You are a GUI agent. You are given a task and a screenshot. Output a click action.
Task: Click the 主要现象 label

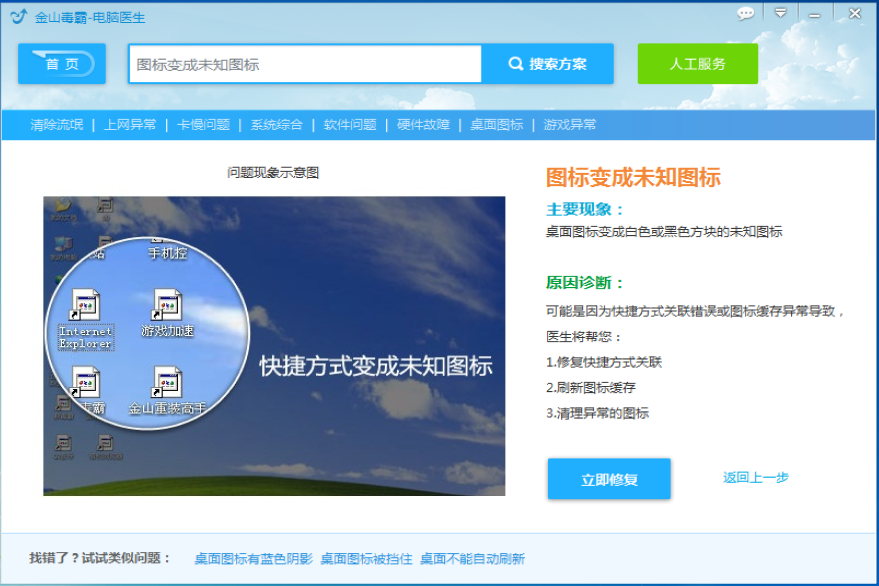point(585,210)
